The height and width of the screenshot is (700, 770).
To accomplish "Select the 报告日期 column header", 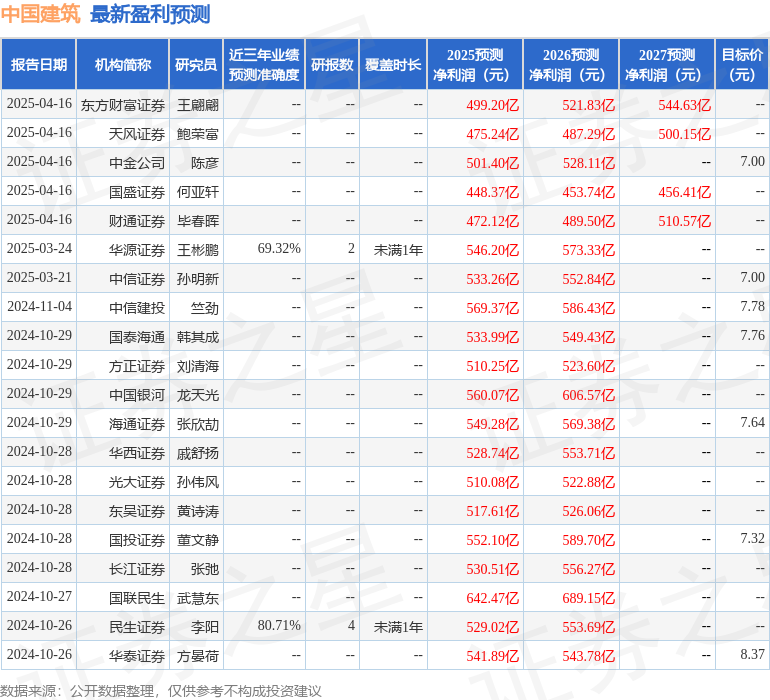I will pos(39,65).
